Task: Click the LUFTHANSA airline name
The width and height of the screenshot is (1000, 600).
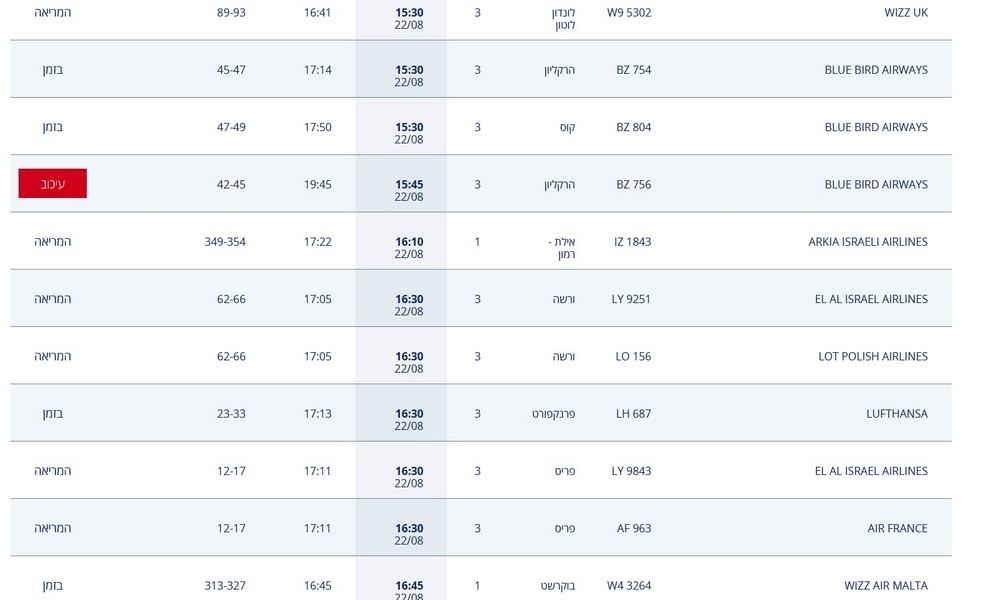Action: click(897, 414)
